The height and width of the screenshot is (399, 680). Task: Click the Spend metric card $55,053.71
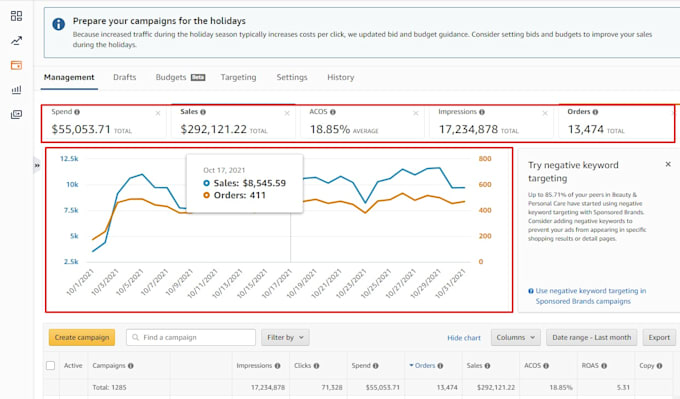pos(104,122)
